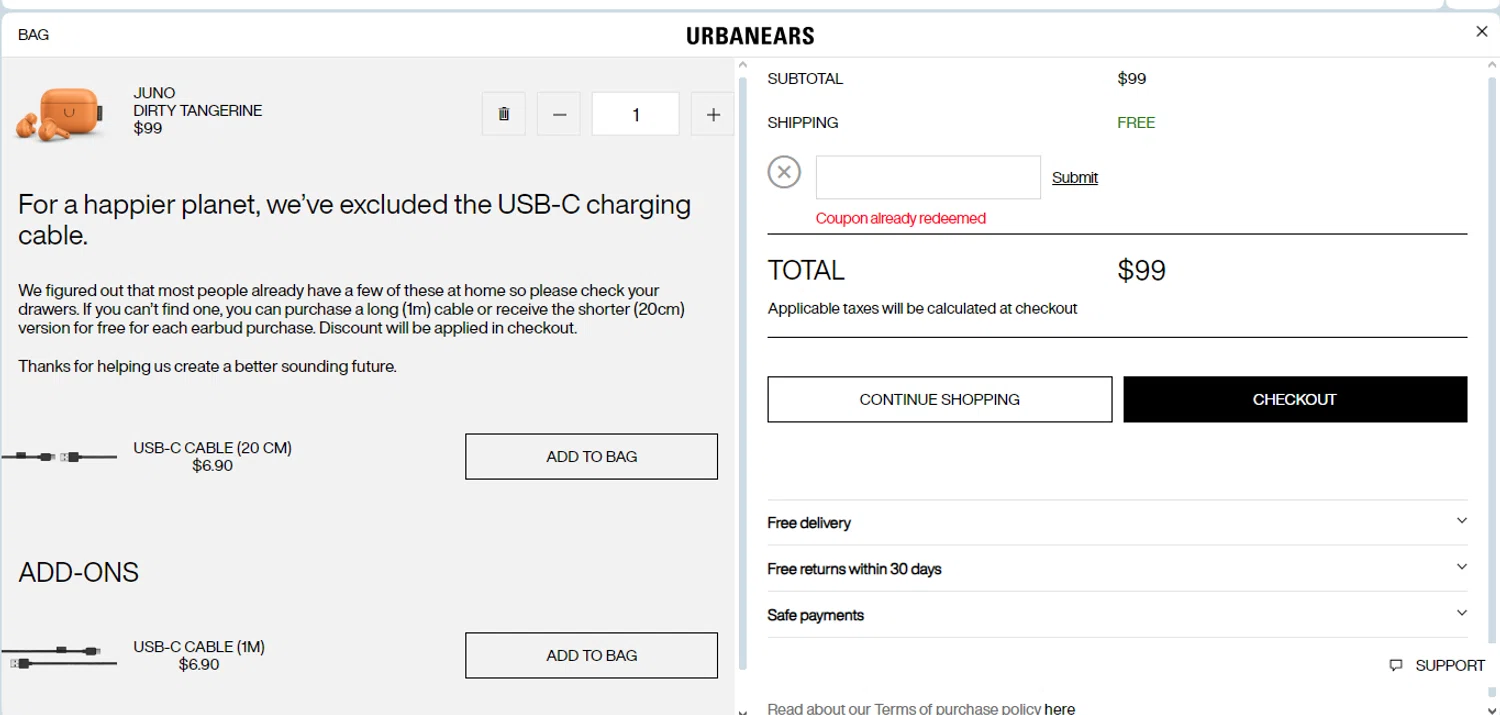Add USB-C Cable (1M) to bag
The width and height of the screenshot is (1500, 715).
point(592,655)
